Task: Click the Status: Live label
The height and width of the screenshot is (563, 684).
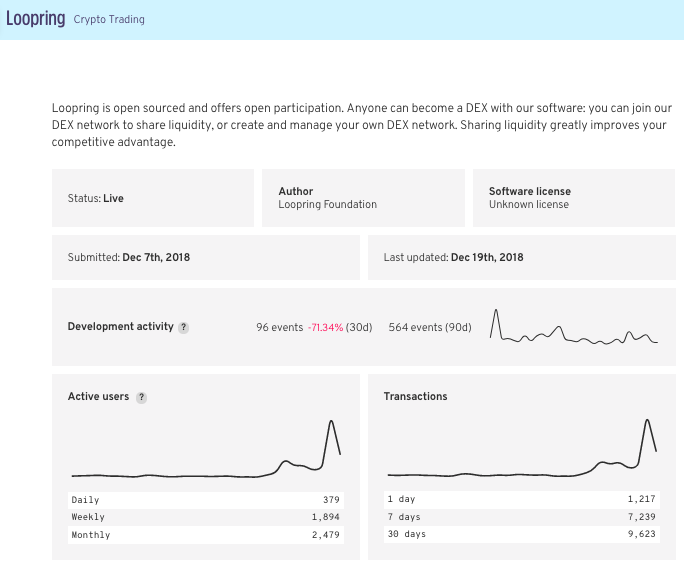Action: click(96, 198)
